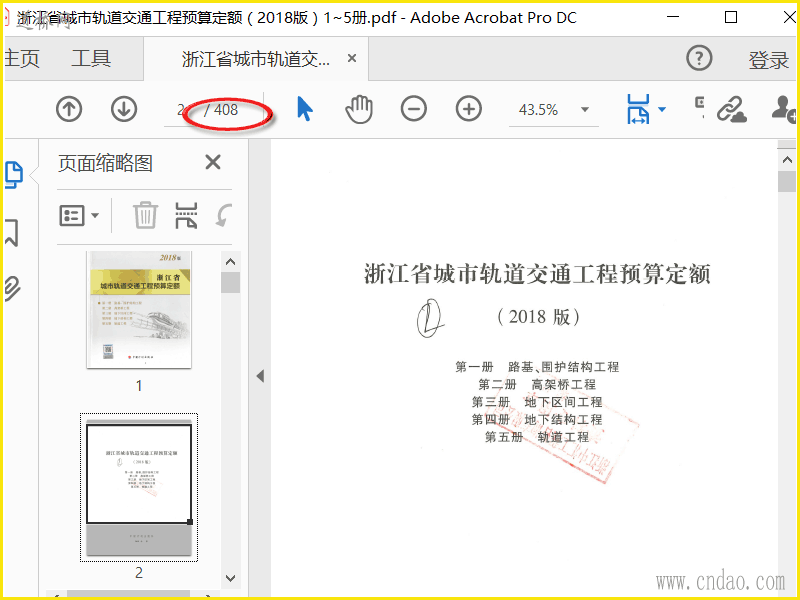The width and height of the screenshot is (800, 600).
Task: Click the thumbnail panel scrollbar thumb
Action: [x=231, y=283]
